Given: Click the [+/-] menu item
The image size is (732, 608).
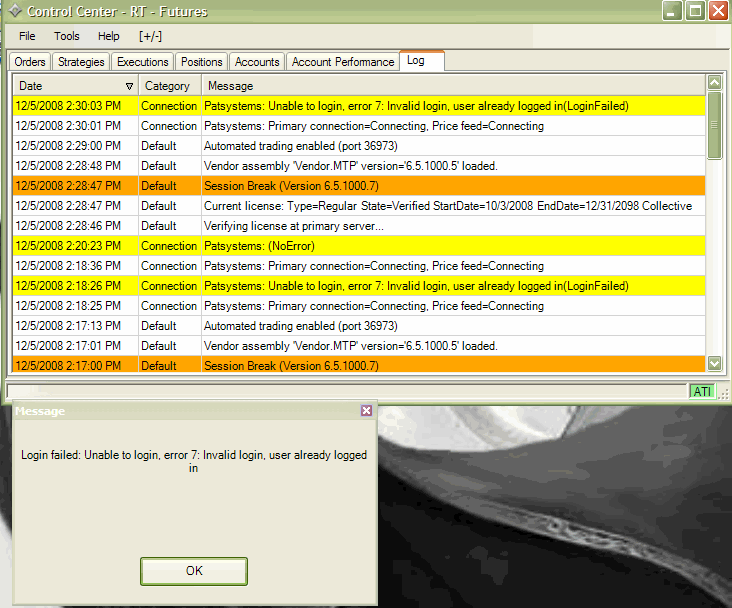Looking at the screenshot, I should pyautogui.click(x=150, y=36).
